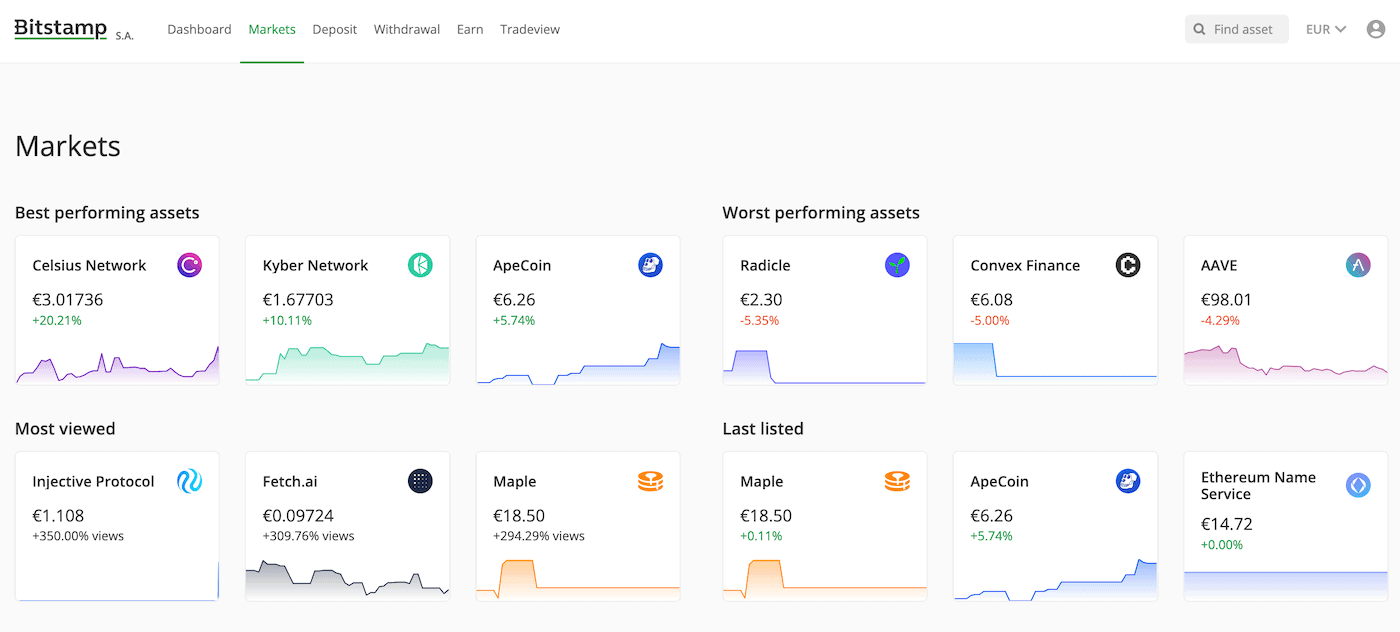Click the Kyber Network coin icon

pyautogui.click(x=420, y=265)
